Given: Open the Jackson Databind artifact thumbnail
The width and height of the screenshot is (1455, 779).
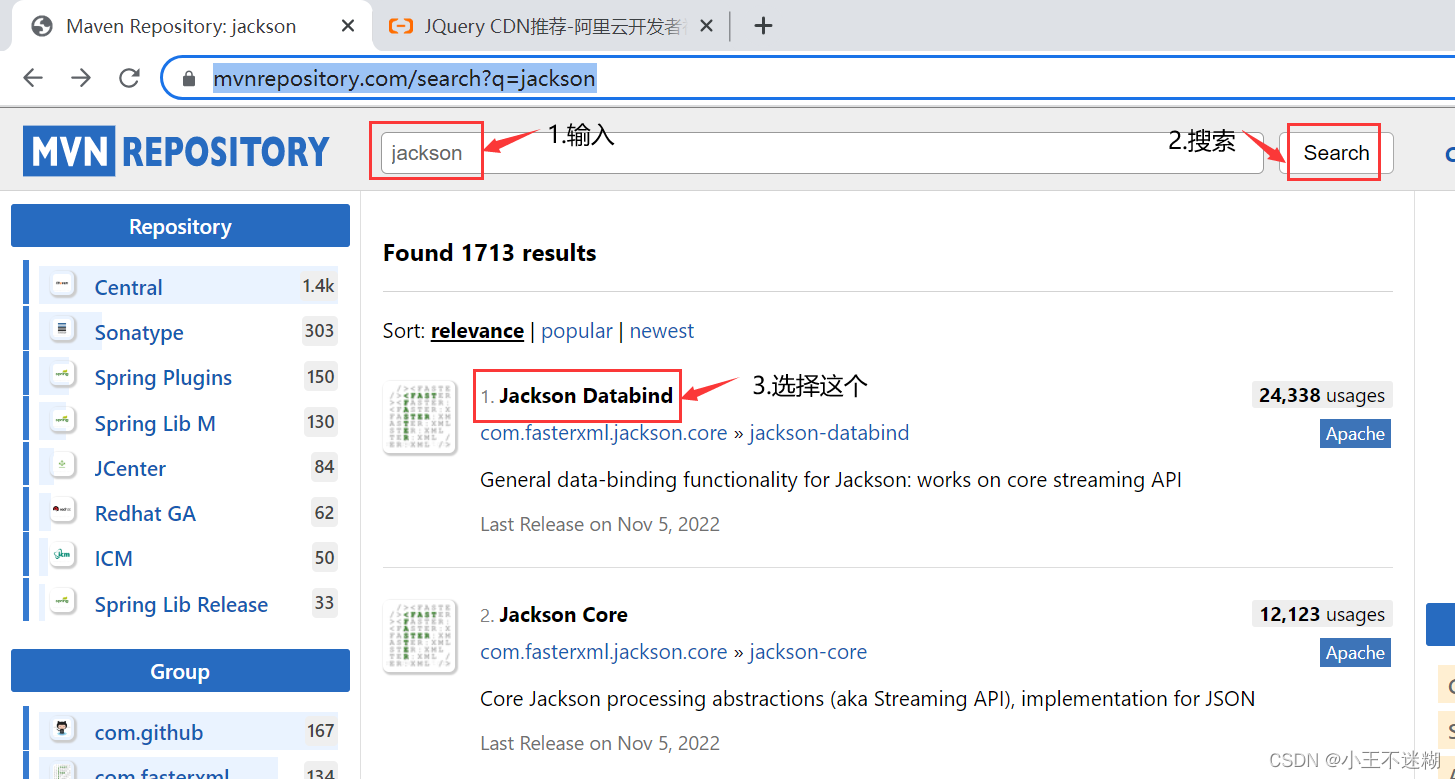Looking at the screenshot, I should [x=420, y=418].
